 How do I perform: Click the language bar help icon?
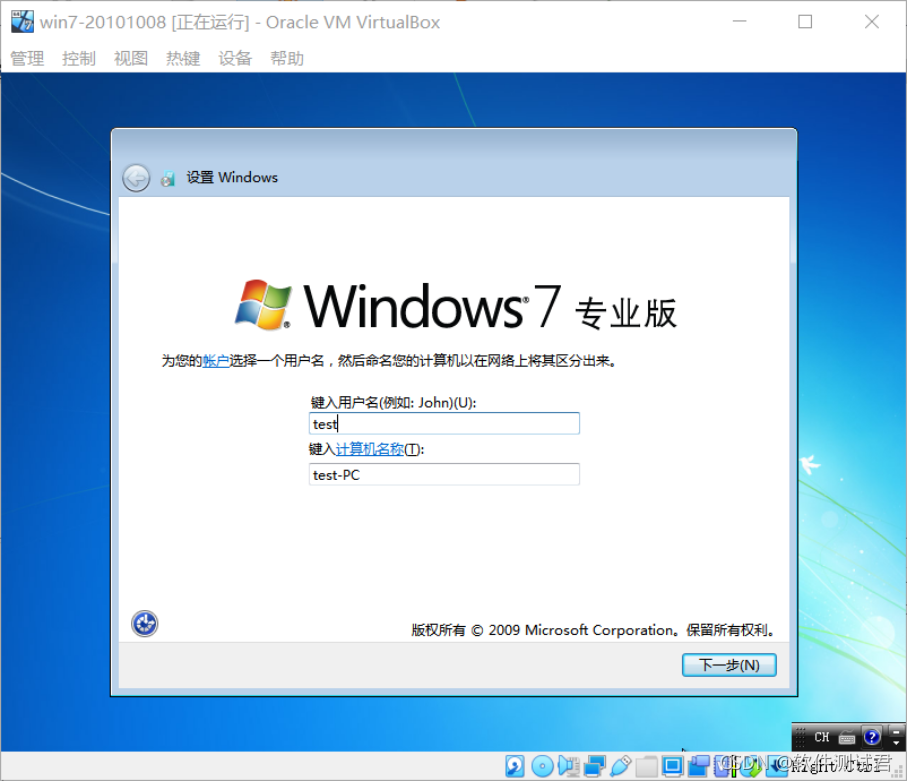[872, 737]
